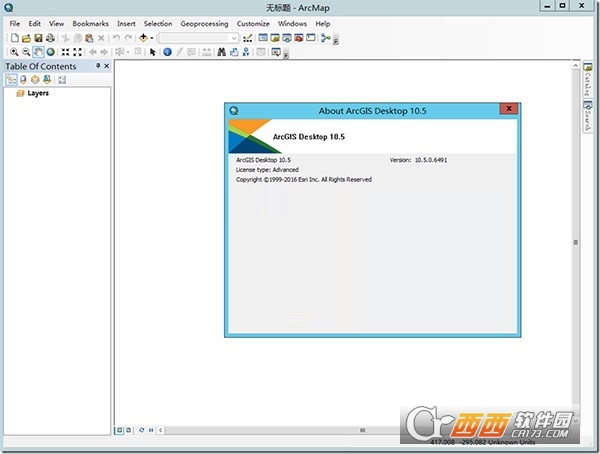Open the Find binoculars tool
The height and width of the screenshot is (454, 600).
[222, 52]
